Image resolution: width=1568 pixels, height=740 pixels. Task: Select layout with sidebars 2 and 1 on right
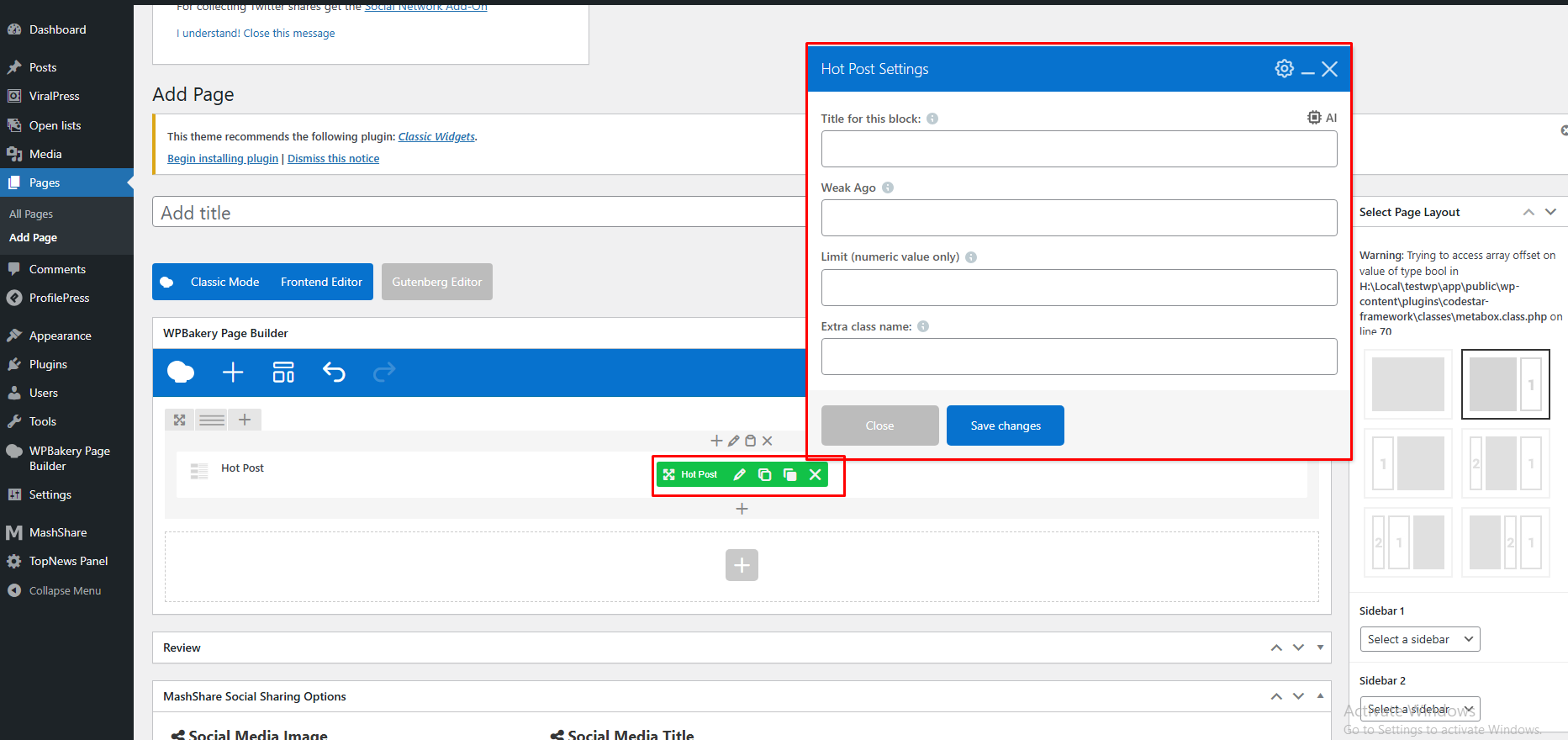click(x=1506, y=542)
